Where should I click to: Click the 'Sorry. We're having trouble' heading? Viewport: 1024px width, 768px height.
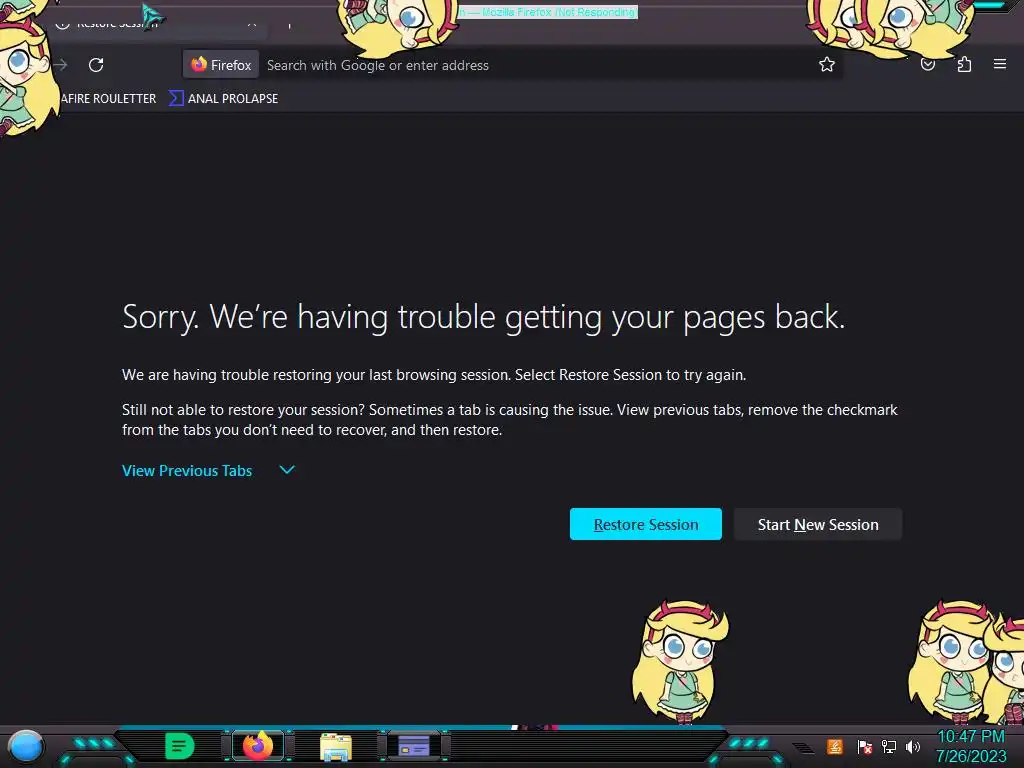pyautogui.click(x=483, y=317)
